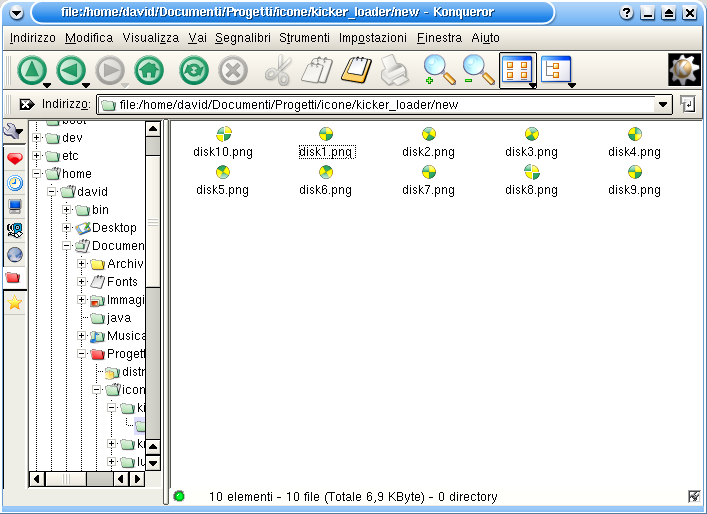This screenshot has width=707, height=514.
Task: Open Home Folder sidebar computer tab
Action: coord(14,207)
